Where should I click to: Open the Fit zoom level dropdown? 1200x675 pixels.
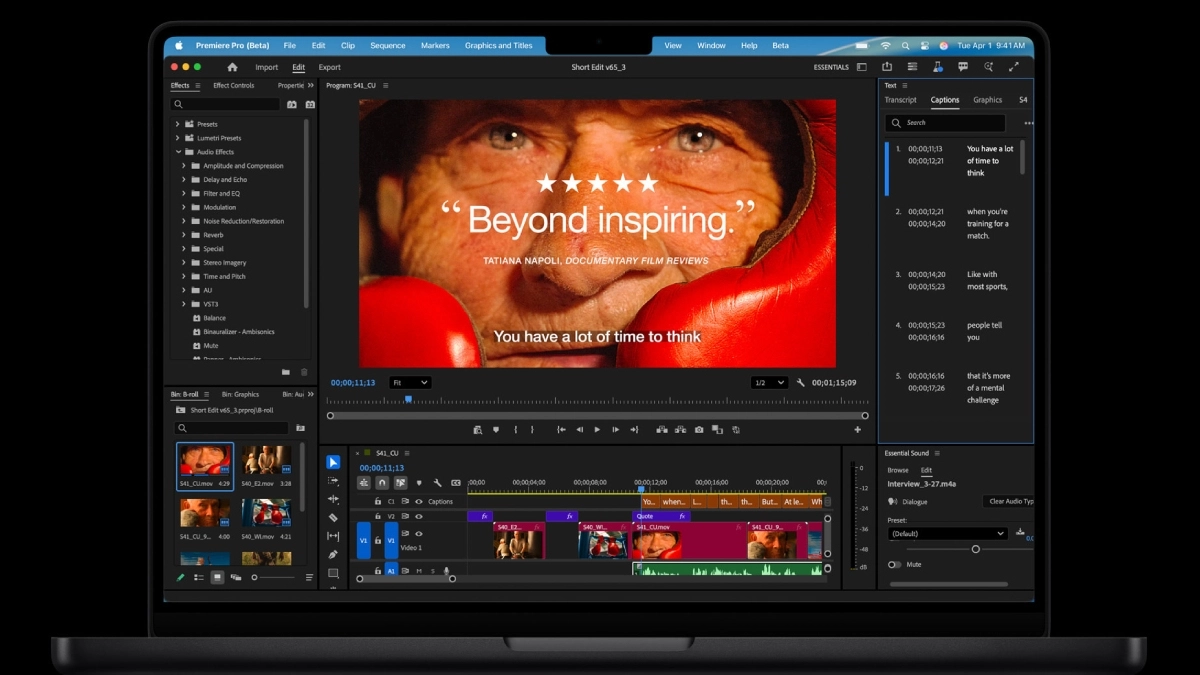point(410,383)
